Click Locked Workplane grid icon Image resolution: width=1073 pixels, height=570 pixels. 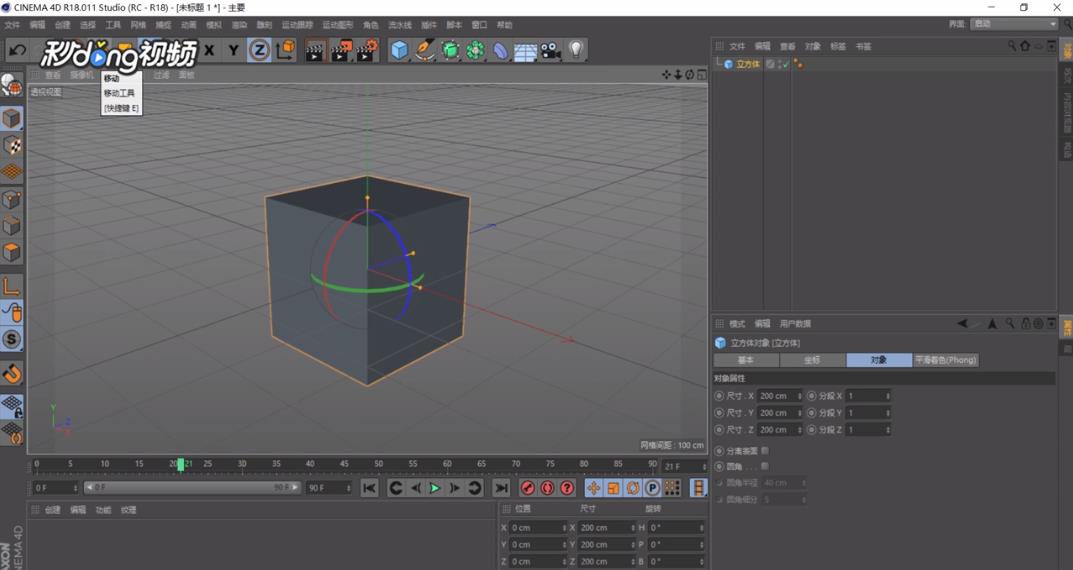pos(12,406)
